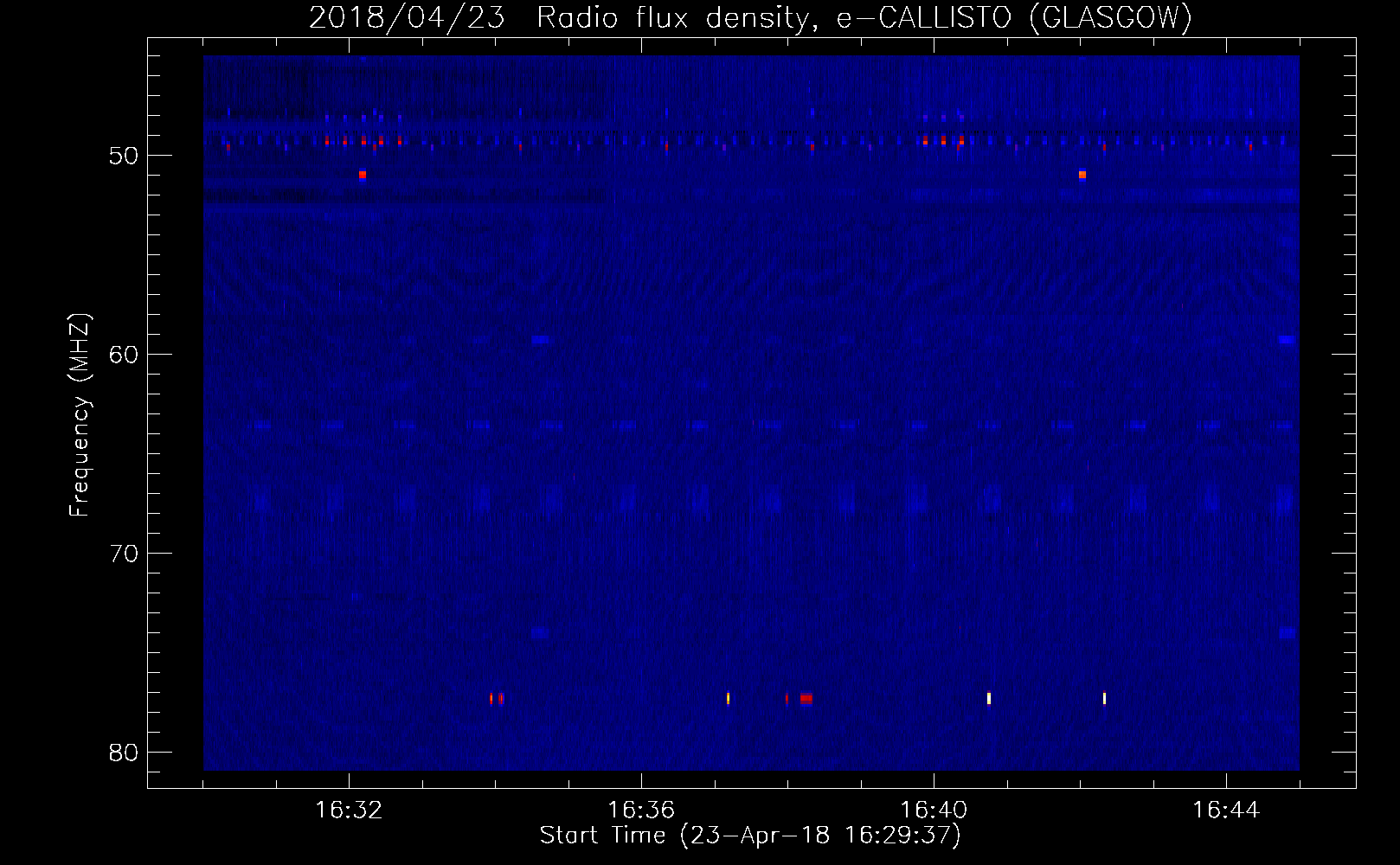The height and width of the screenshot is (865, 1400).
Task: Click the plot title mentioning e-CALLISTO (GLASGOW)
Action: click(750, 17)
